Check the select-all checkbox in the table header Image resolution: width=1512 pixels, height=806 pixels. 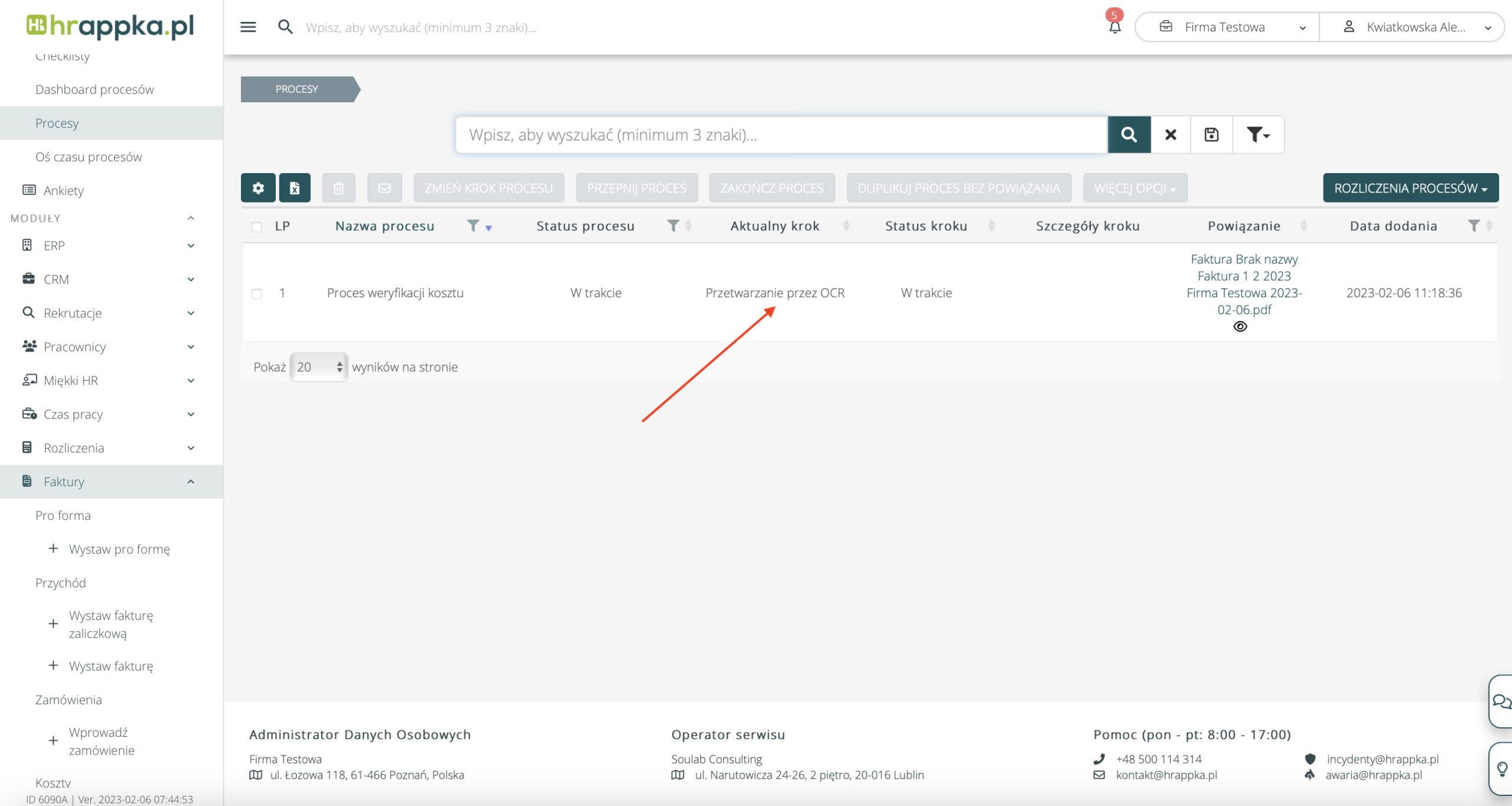coord(257,227)
